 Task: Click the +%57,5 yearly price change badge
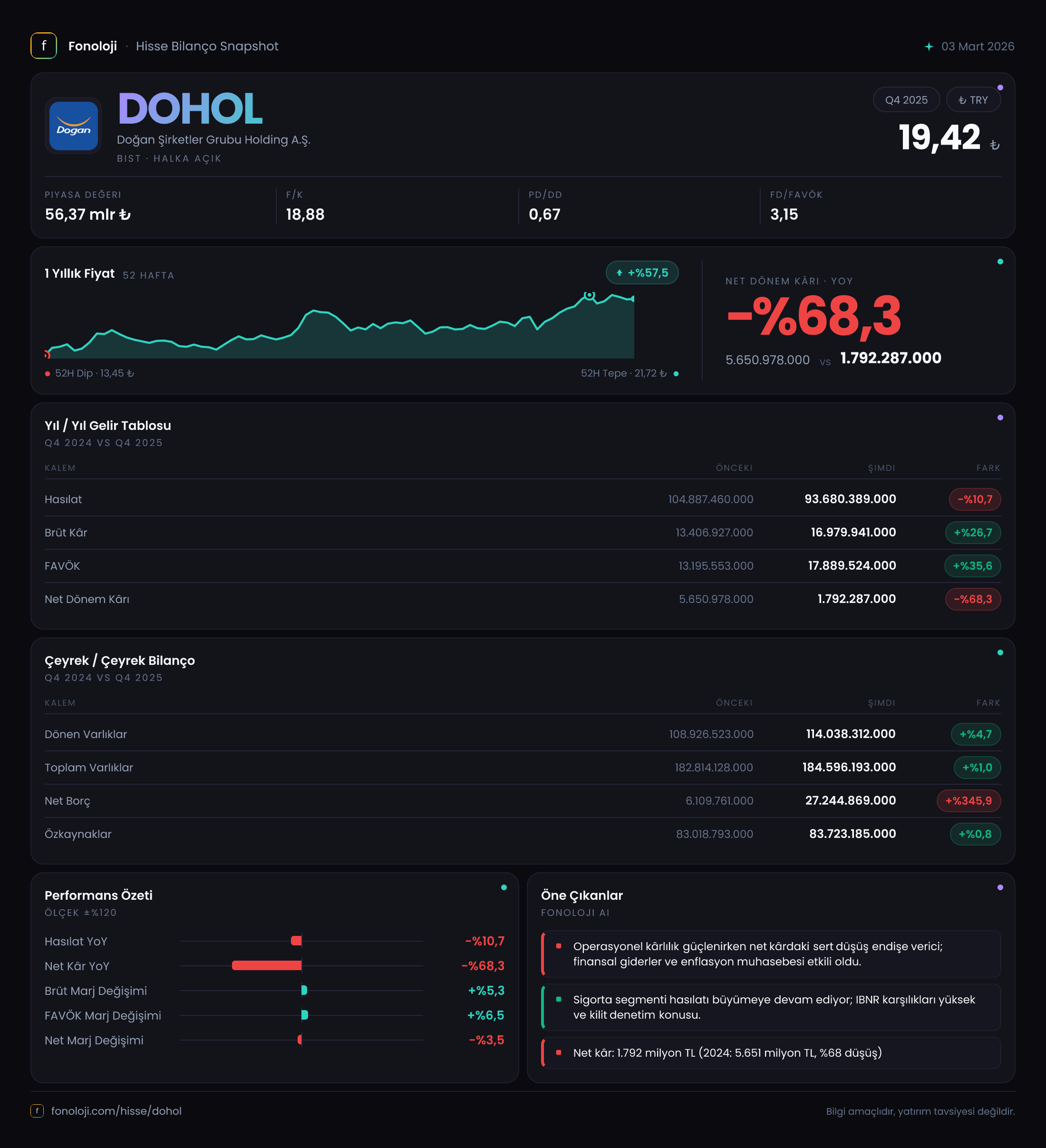pos(642,273)
